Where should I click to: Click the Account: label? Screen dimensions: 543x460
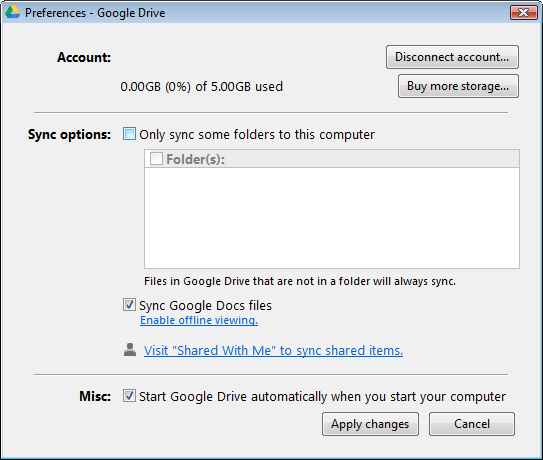pyautogui.click(x=84, y=57)
